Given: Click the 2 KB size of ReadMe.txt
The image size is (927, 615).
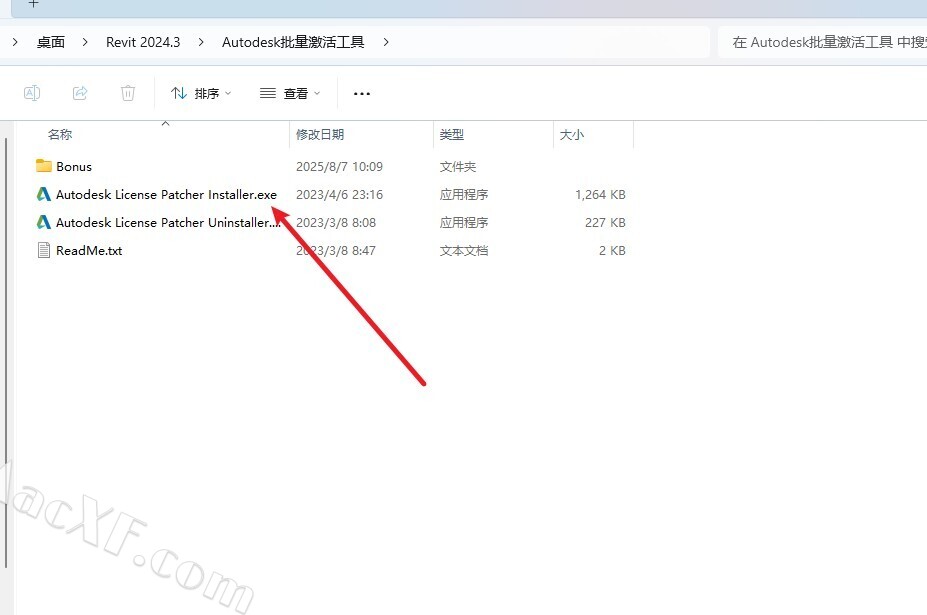Looking at the screenshot, I should pyautogui.click(x=612, y=250).
